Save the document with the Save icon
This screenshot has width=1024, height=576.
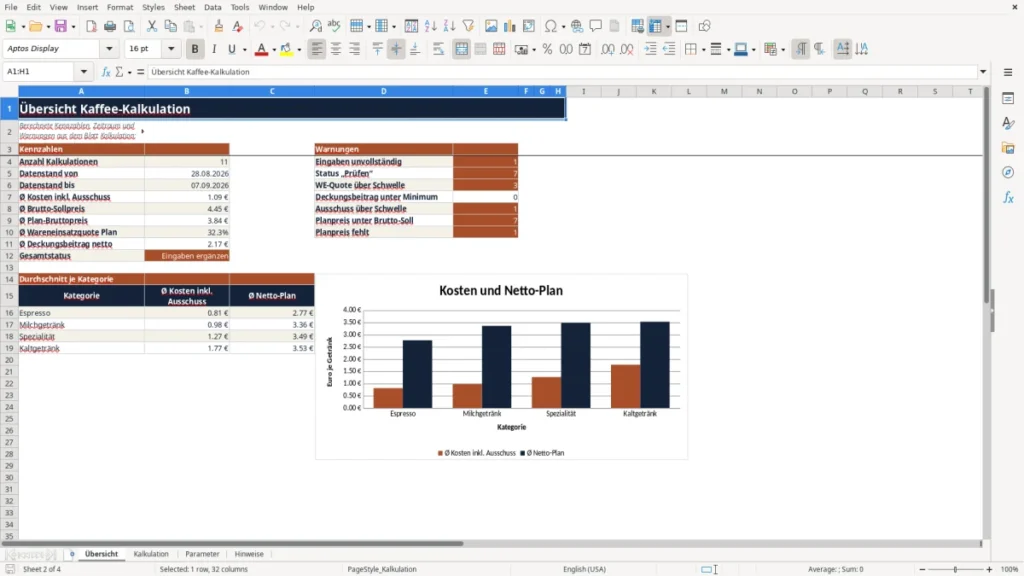(61, 26)
